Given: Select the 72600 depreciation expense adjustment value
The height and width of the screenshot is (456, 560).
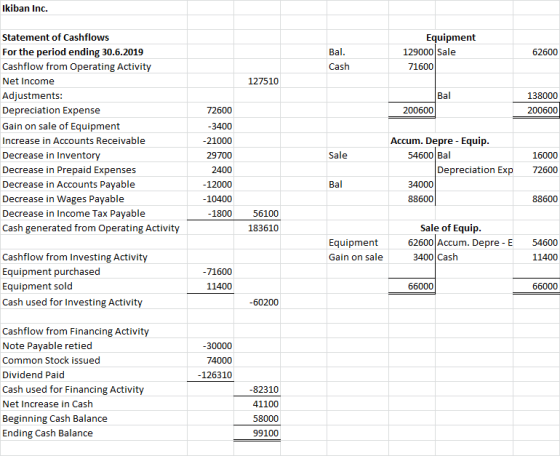Looking at the screenshot, I should (219, 110).
